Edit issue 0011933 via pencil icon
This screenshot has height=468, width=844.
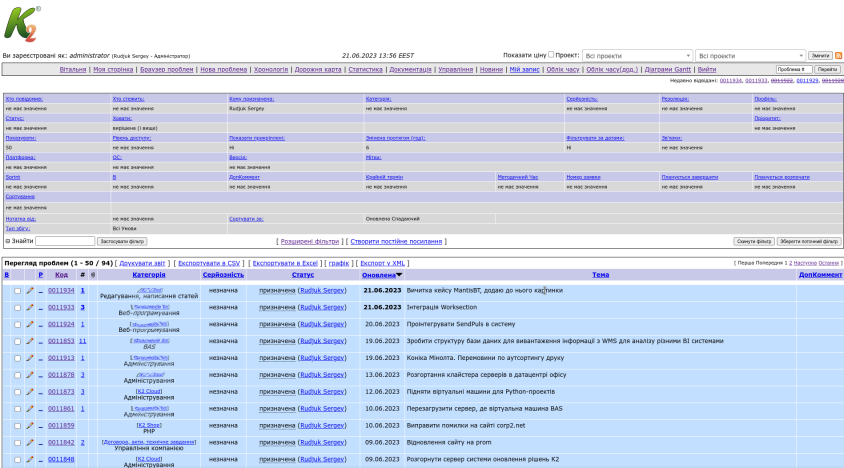click(30, 308)
